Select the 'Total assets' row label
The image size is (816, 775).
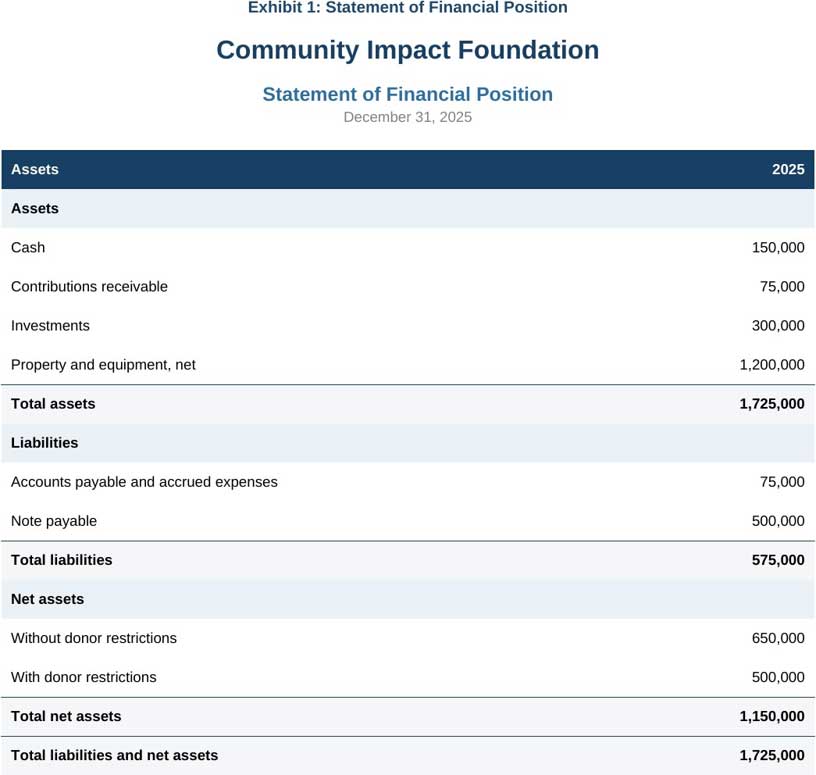53,403
